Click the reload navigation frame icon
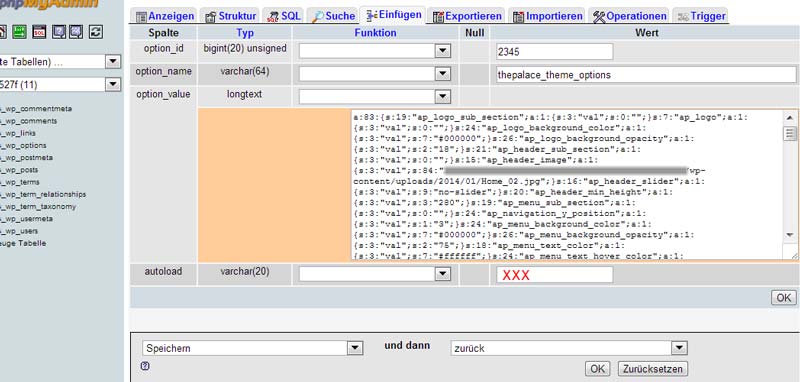The image size is (800, 382). [96, 32]
